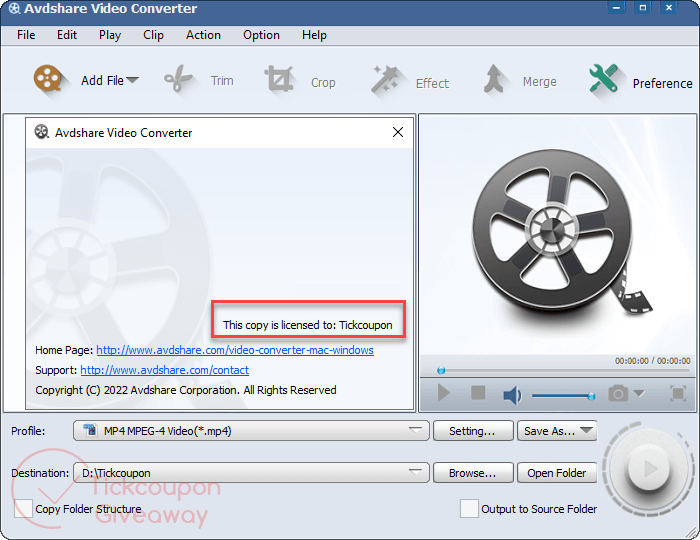This screenshot has width=700, height=540.
Task: Open the Edit menu
Action: 67,35
